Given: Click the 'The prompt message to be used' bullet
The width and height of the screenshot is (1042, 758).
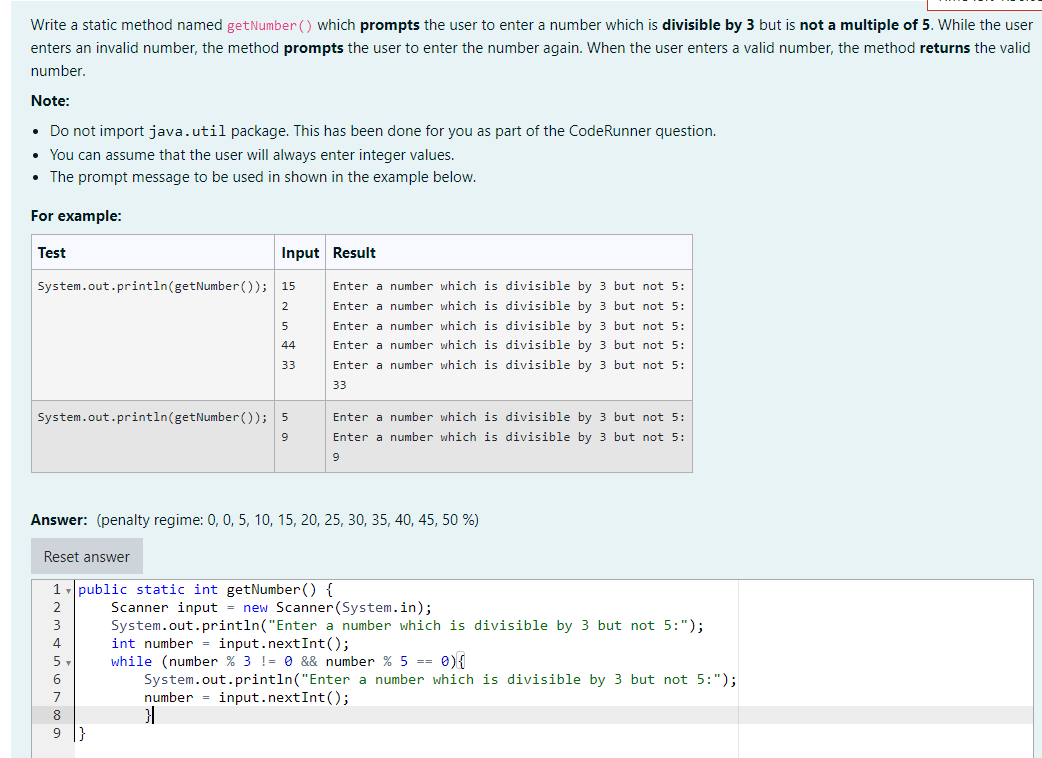Looking at the screenshot, I should click(263, 177).
